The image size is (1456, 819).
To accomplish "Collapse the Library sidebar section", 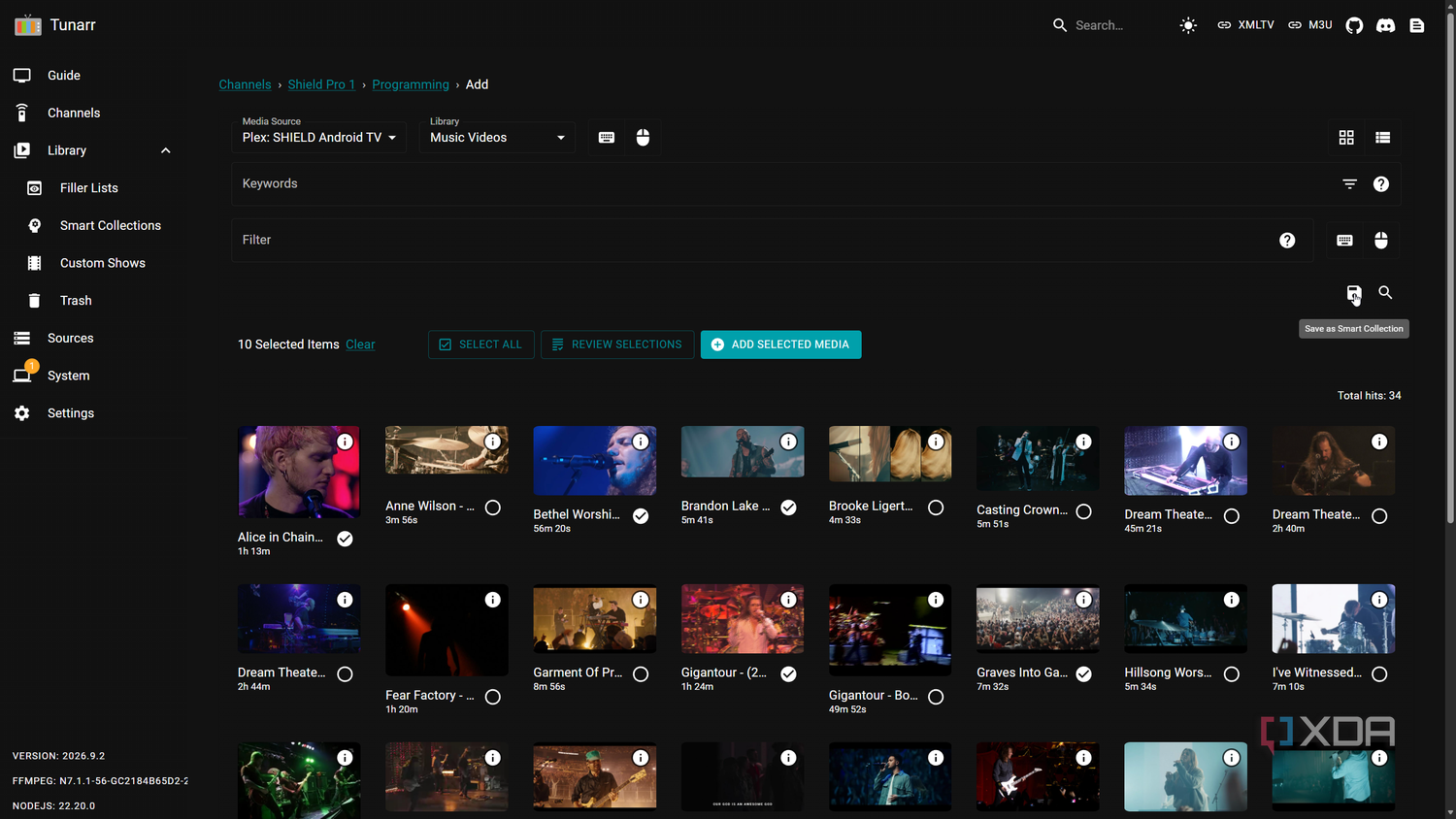I will coord(166,150).
